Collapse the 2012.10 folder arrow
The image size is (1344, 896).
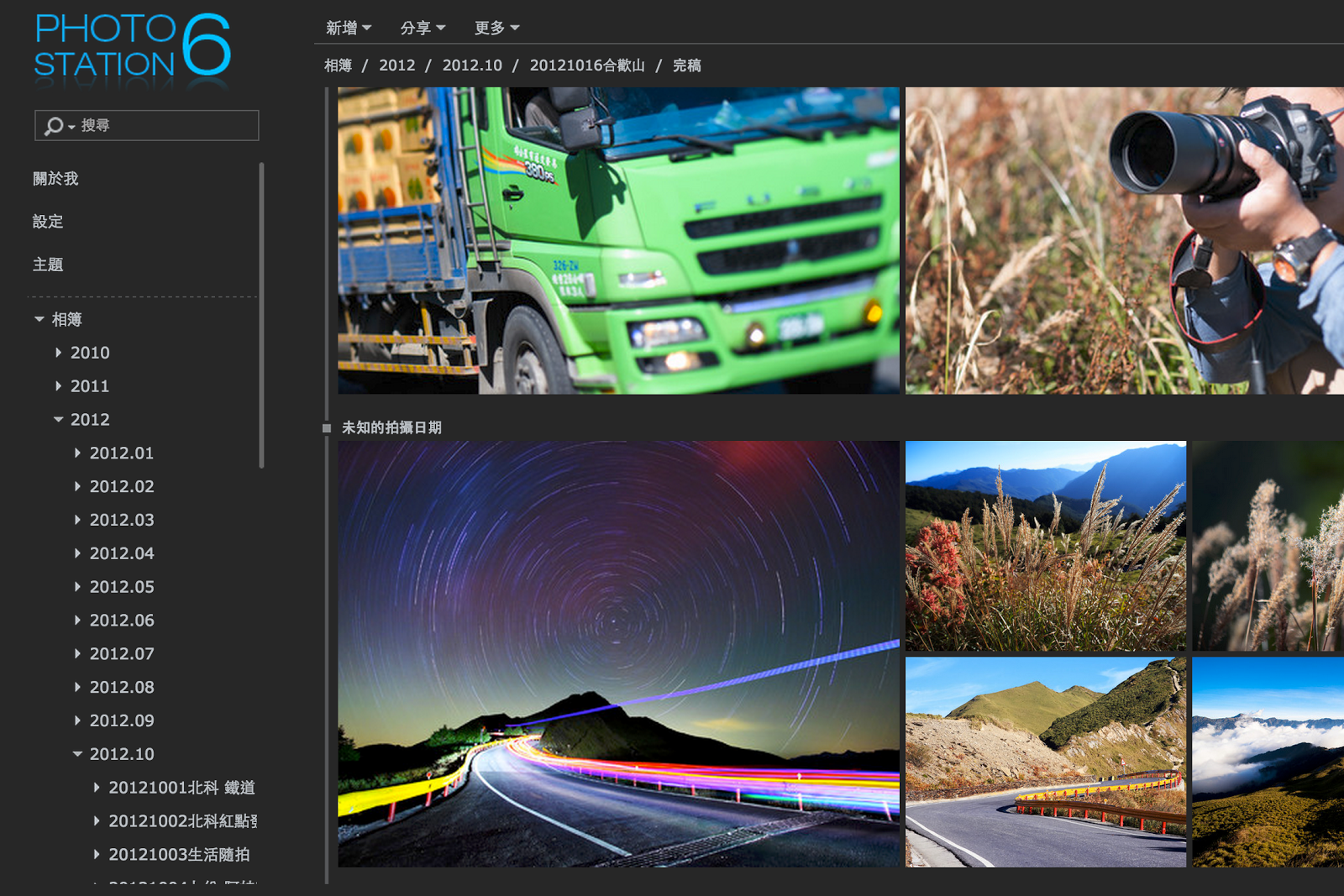78,754
